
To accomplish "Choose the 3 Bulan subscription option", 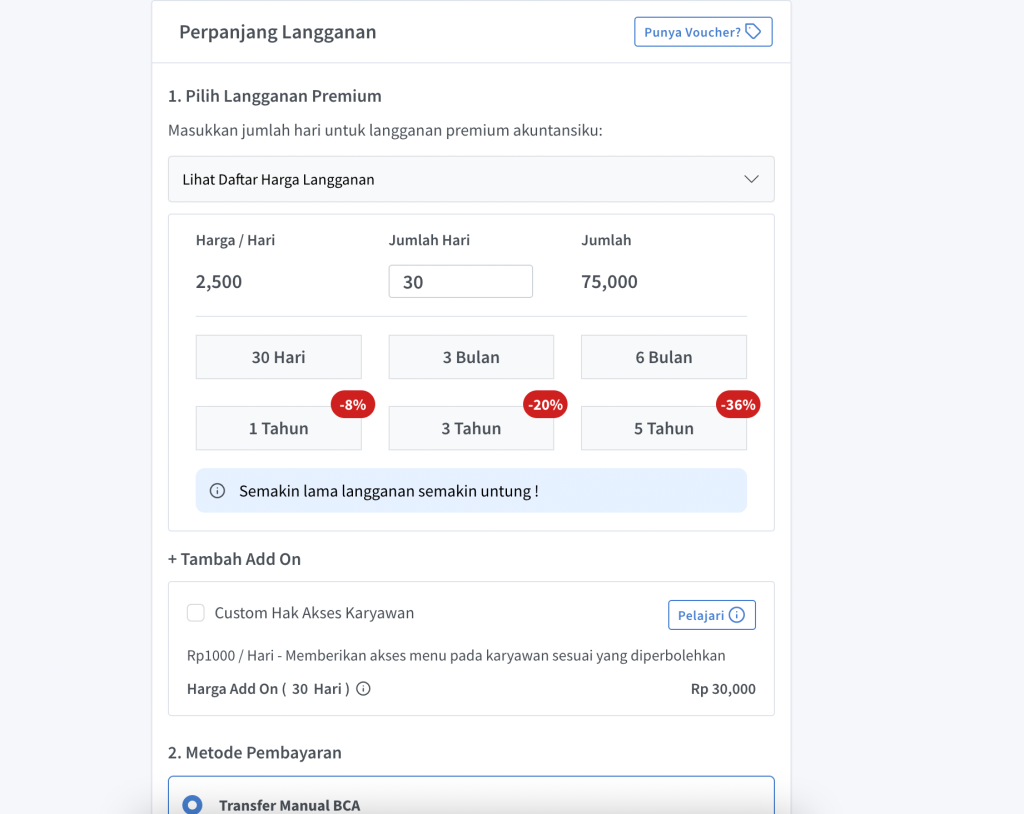I will tap(471, 357).
